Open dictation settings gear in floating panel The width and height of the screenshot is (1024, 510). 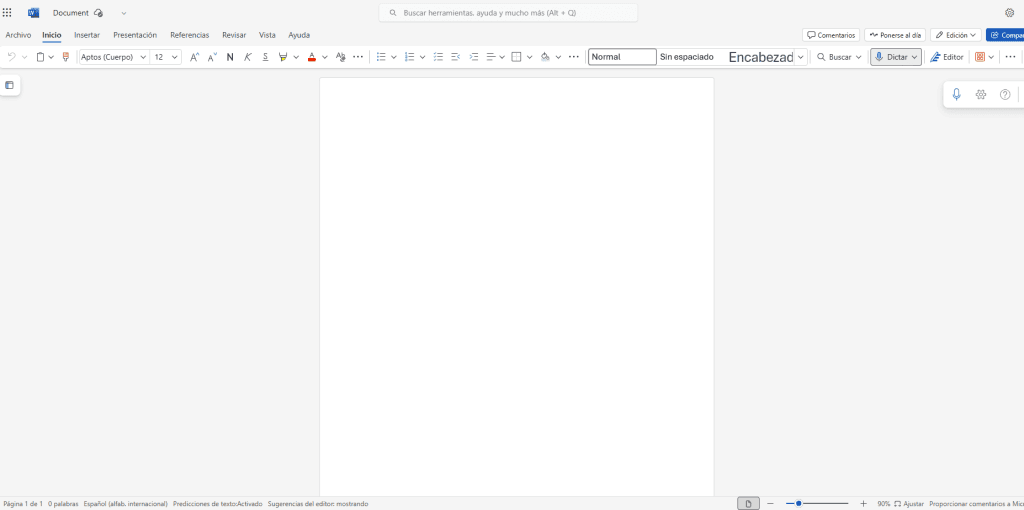(981, 95)
